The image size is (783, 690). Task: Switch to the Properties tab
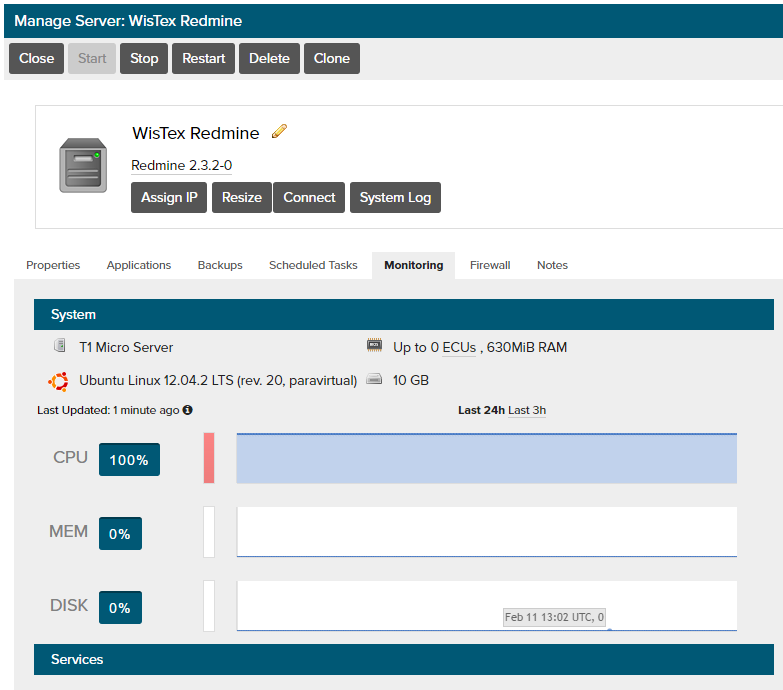[x=53, y=265]
